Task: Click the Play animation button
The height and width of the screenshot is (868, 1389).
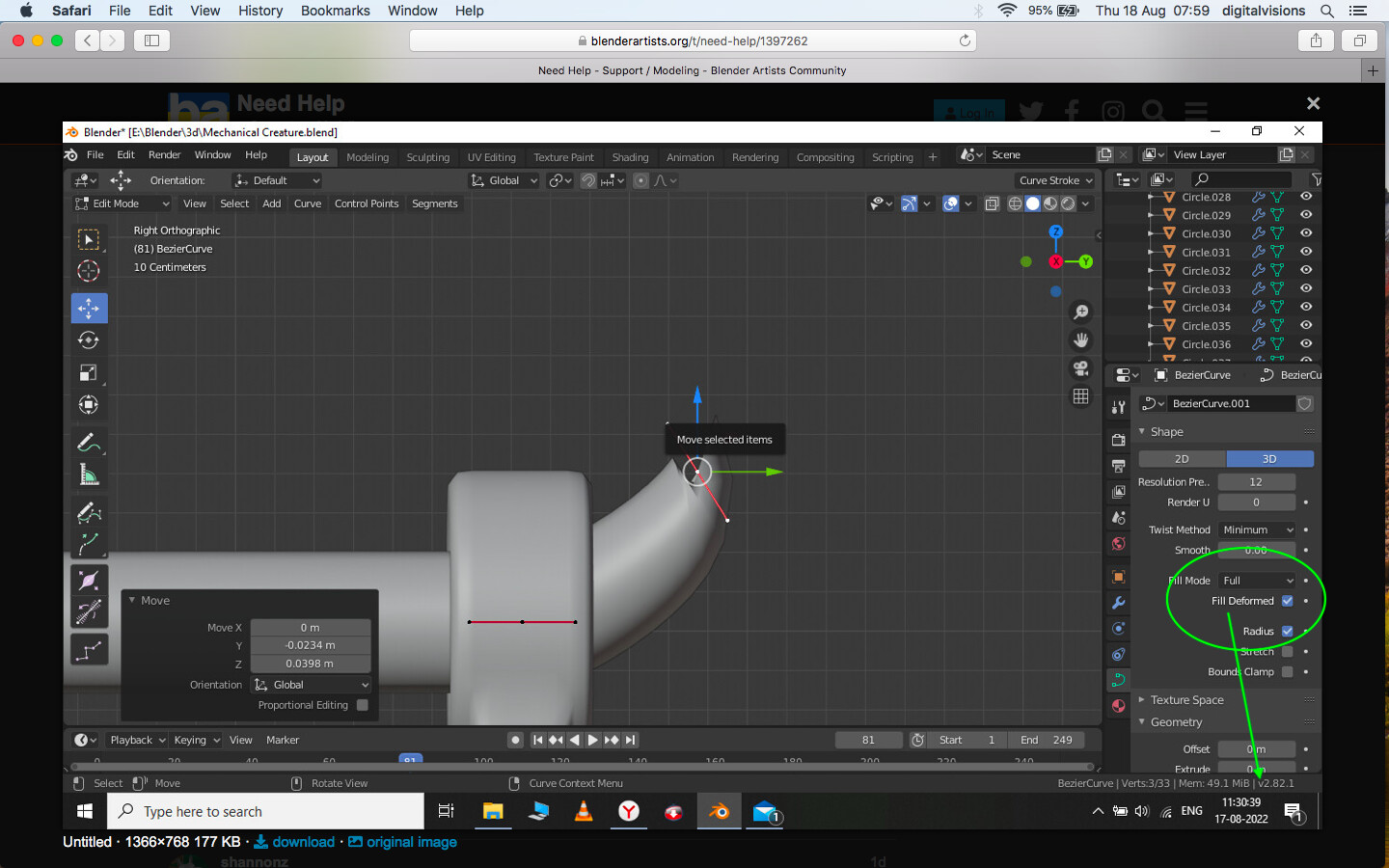Action: (x=592, y=740)
